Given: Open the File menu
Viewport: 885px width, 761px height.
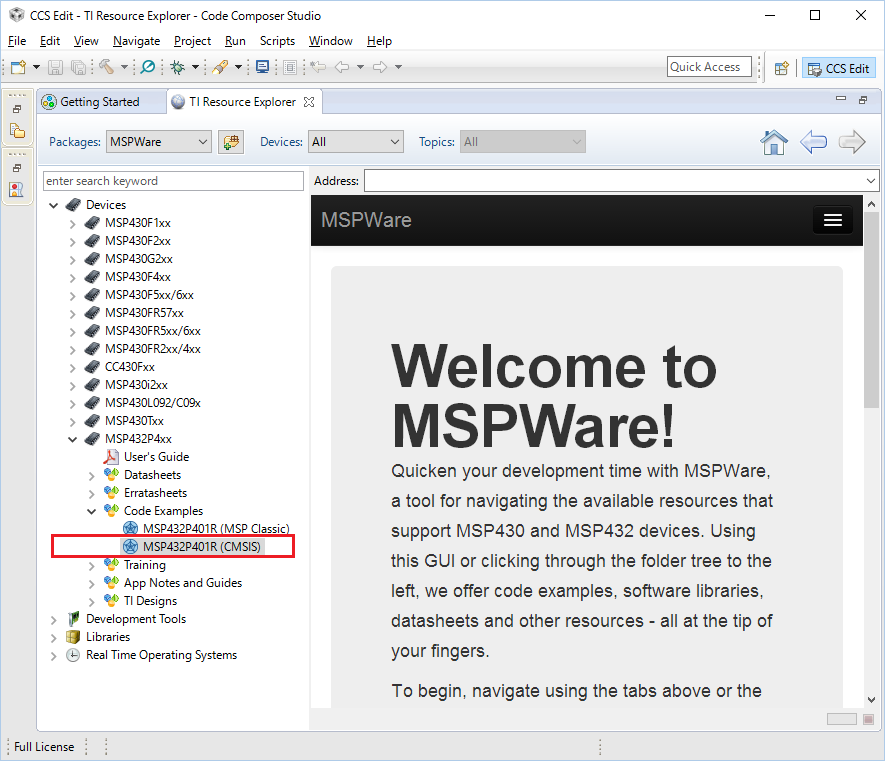Looking at the screenshot, I should pos(17,41).
